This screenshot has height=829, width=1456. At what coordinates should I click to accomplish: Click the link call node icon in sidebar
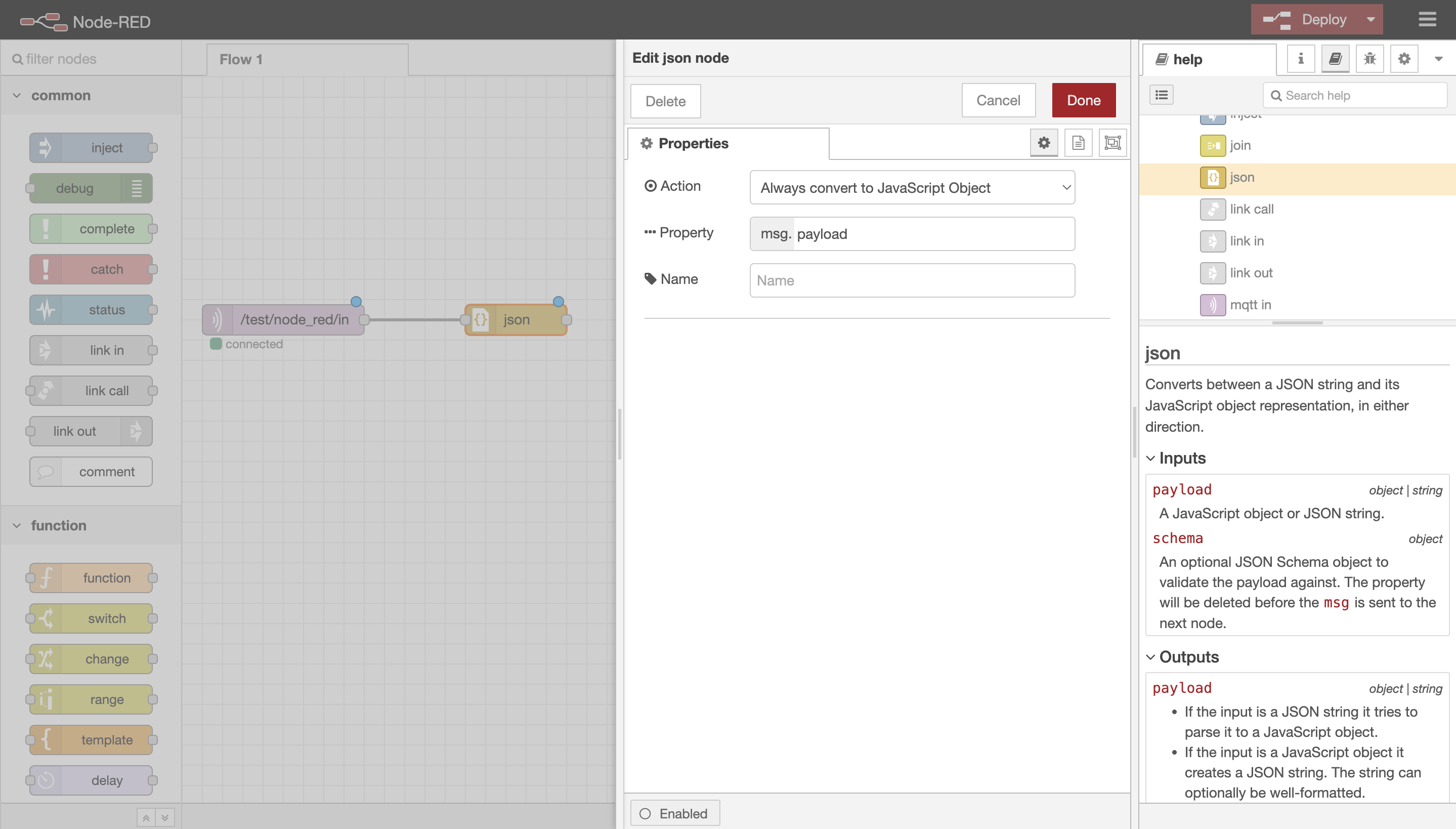pyautogui.click(x=1212, y=208)
